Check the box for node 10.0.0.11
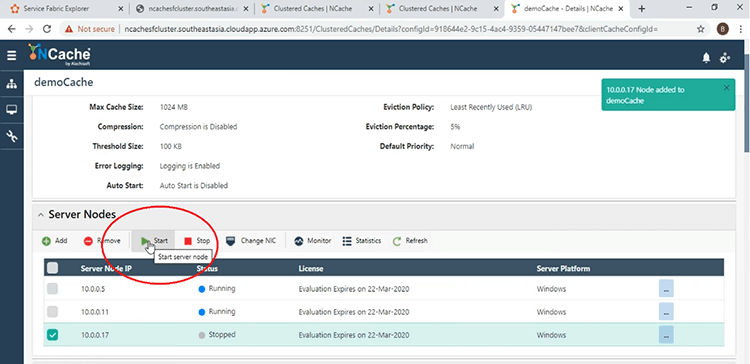The width and height of the screenshot is (750, 364). point(53,312)
